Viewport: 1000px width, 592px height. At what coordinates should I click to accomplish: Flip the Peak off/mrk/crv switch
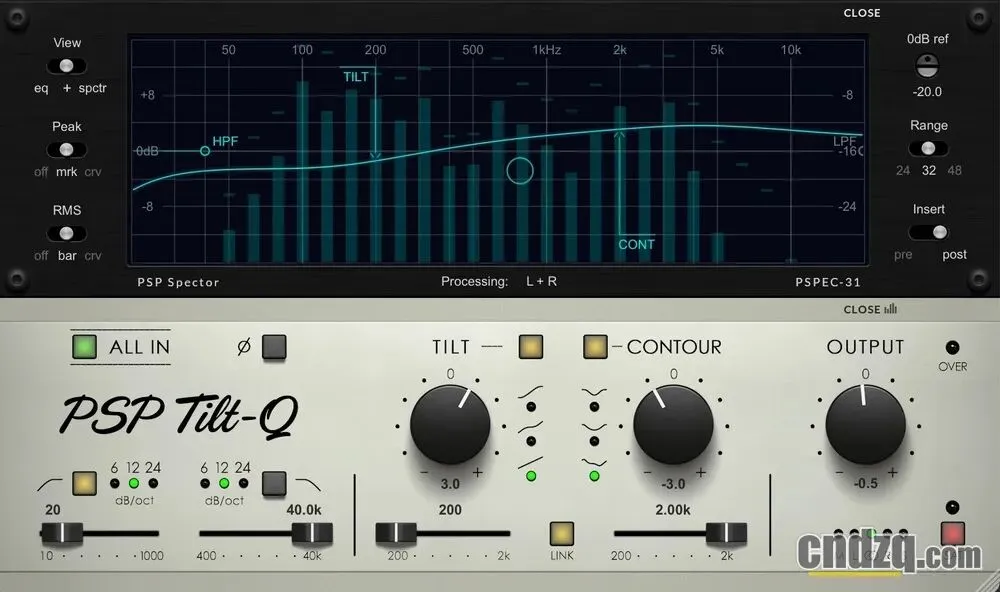pyautogui.click(x=66, y=149)
